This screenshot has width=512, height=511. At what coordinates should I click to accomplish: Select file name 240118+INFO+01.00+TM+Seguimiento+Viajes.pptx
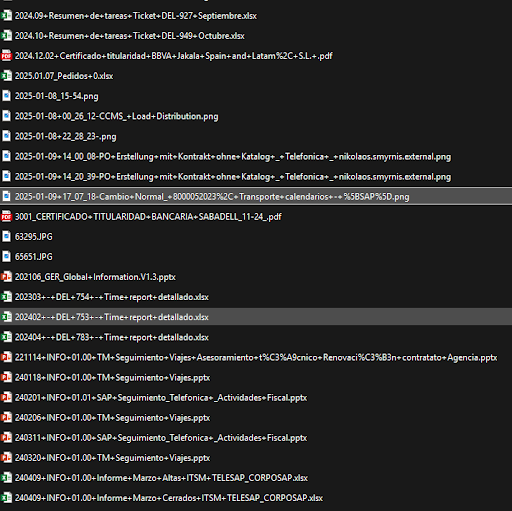[x=112, y=377]
